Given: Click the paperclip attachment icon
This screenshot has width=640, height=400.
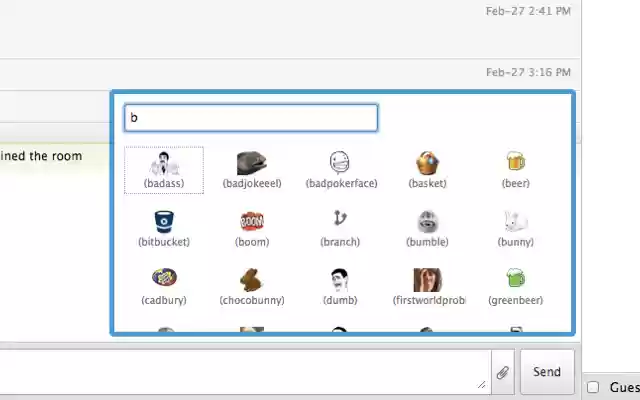Looking at the screenshot, I should (x=503, y=372).
